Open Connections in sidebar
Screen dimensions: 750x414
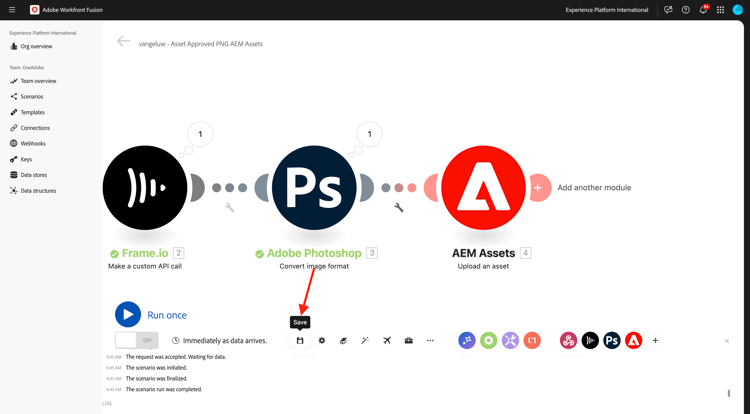point(30,128)
